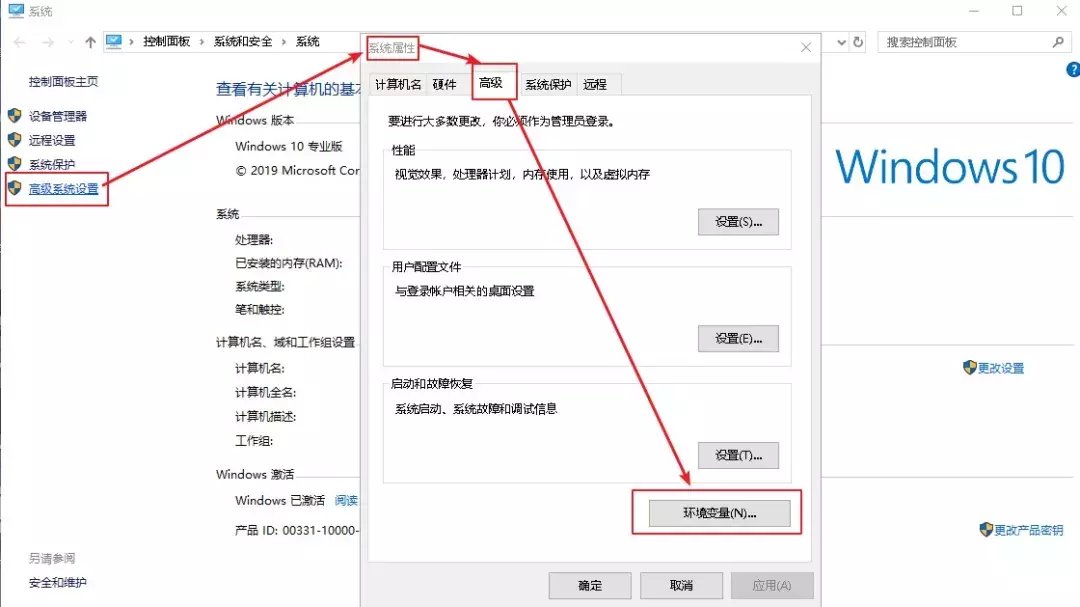Click the 应用(A) button
Image resolution: width=1080 pixels, height=607 pixels.
(772, 586)
